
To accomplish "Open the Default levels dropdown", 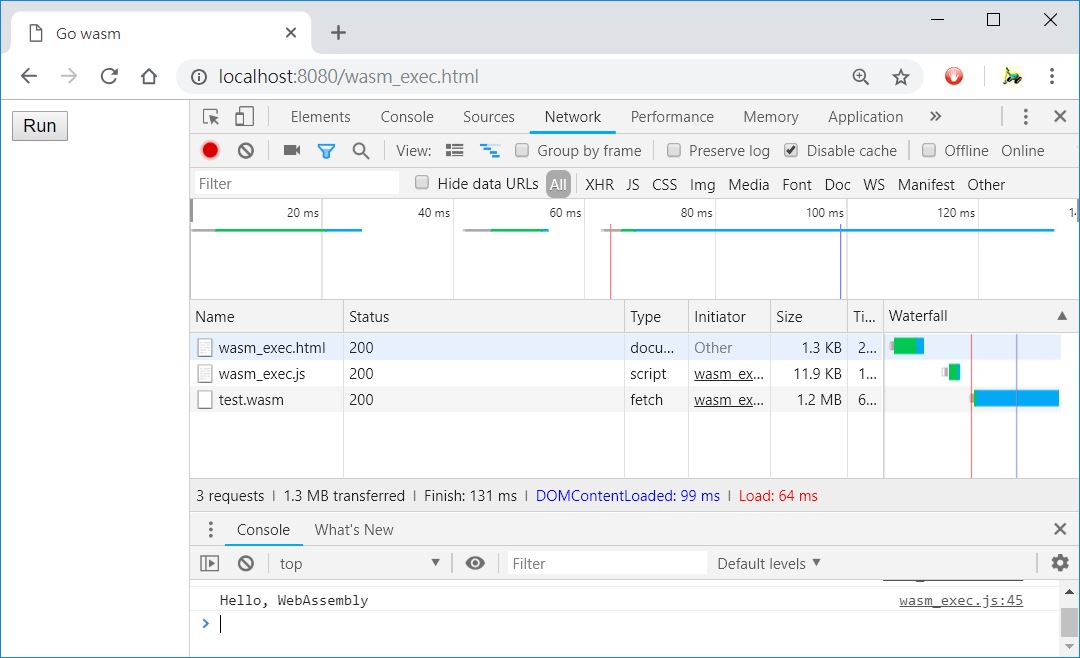I will pyautogui.click(x=768, y=563).
